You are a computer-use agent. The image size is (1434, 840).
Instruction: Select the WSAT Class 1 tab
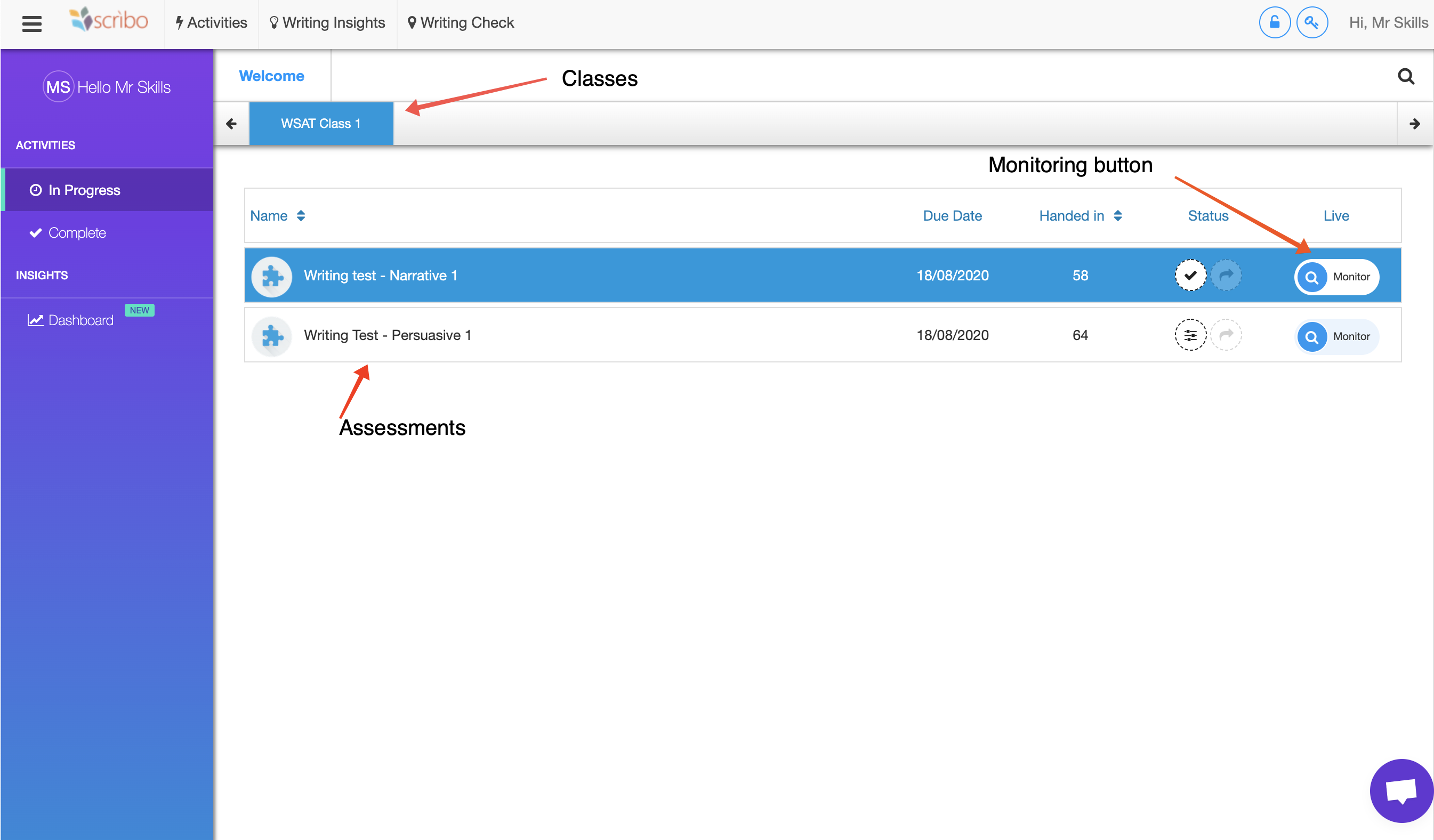[x=321, y=124]
